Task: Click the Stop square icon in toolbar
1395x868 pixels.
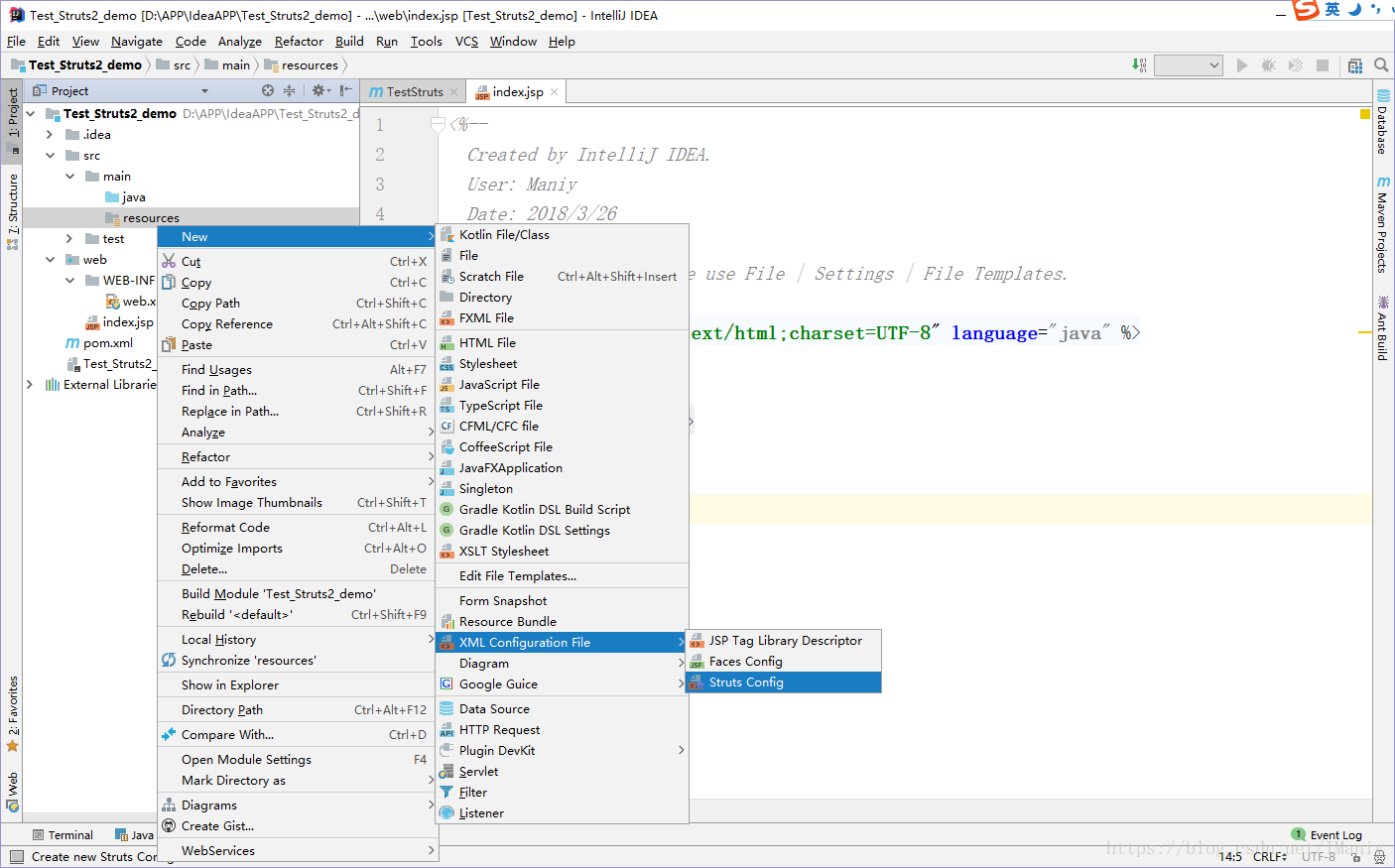Action: (x=1323, y=65)
